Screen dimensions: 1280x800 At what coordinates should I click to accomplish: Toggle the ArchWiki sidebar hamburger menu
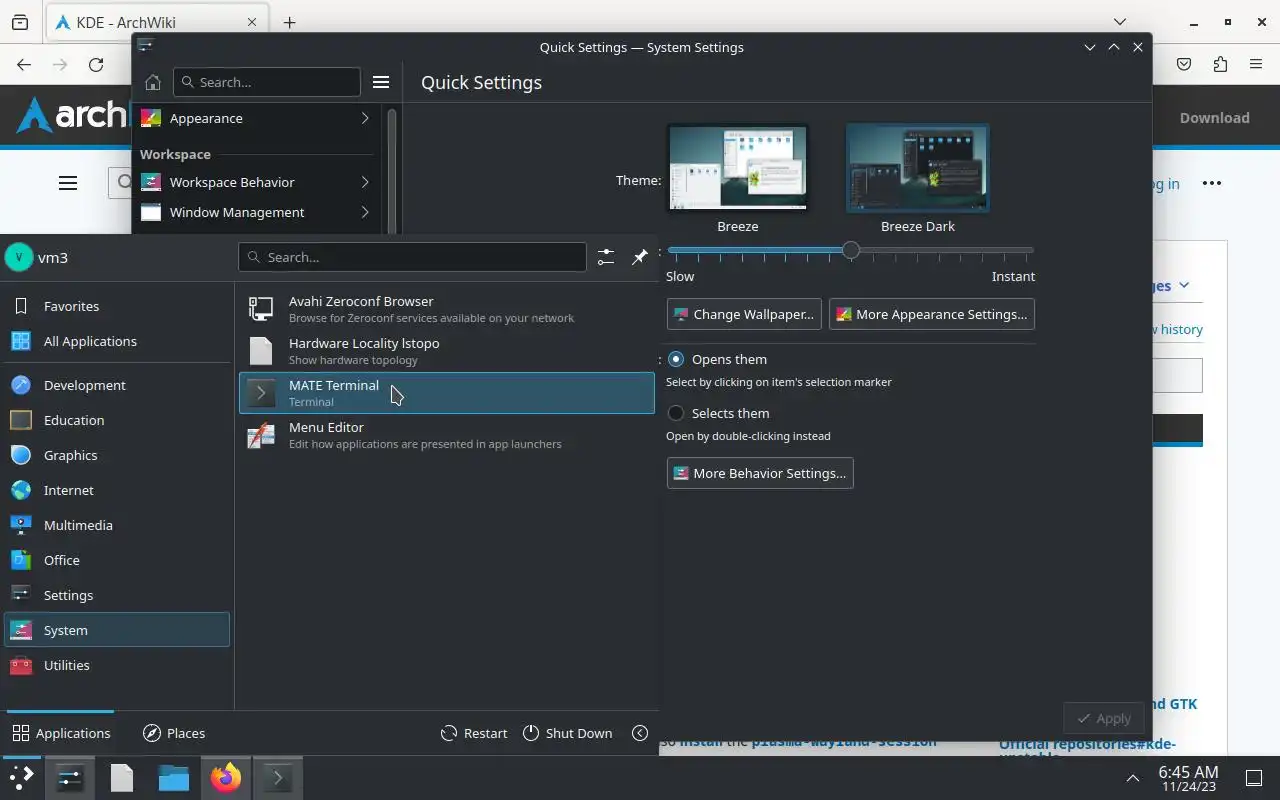(x=68, y=183)
